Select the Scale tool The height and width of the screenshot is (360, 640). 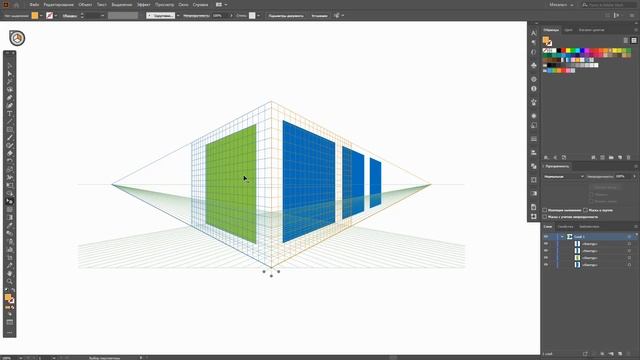coord(9,170)
